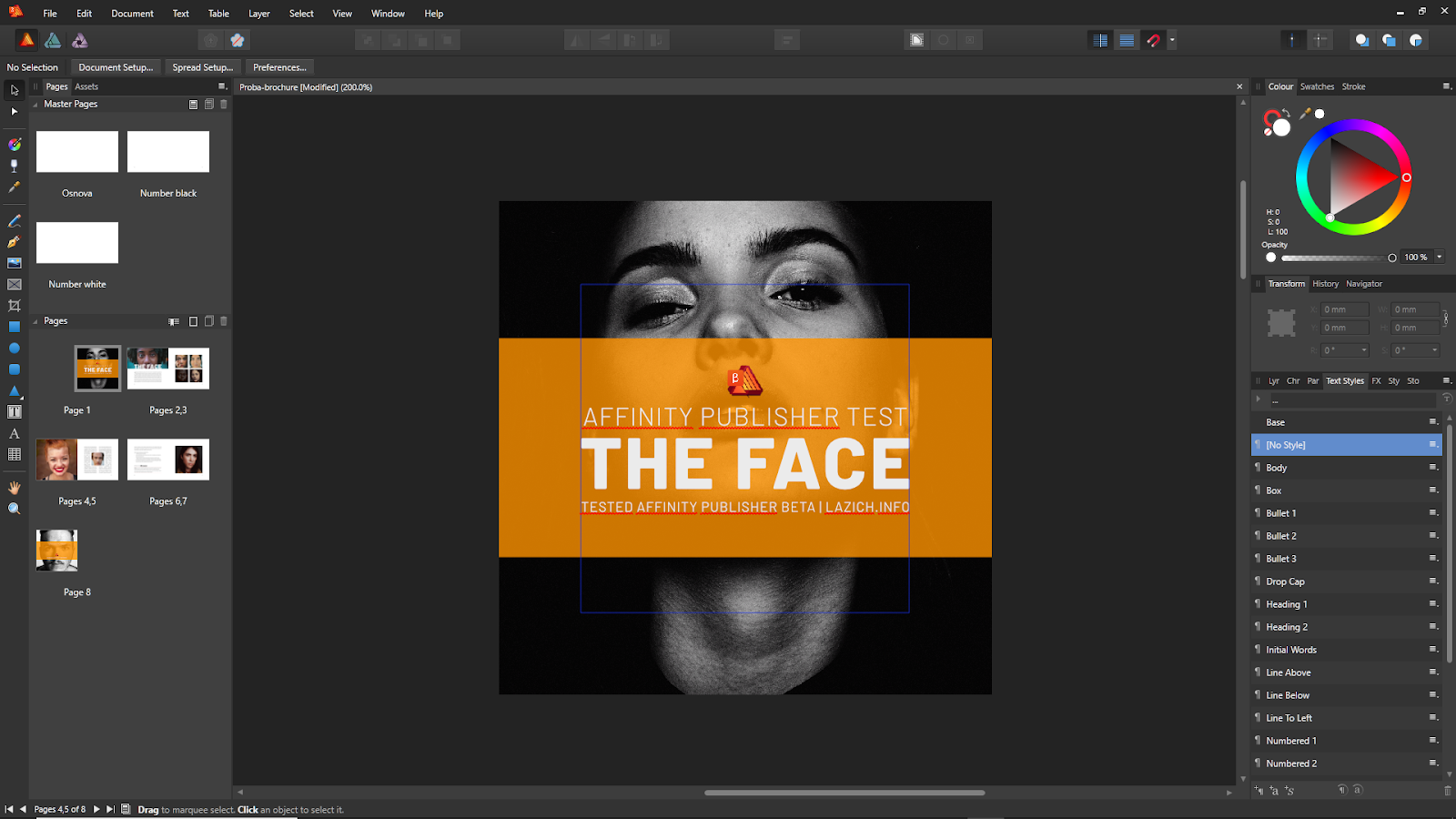Select the Fill tool colour wheel icon
Viewport: 1456px width, 819px height.
click(14, 145)
